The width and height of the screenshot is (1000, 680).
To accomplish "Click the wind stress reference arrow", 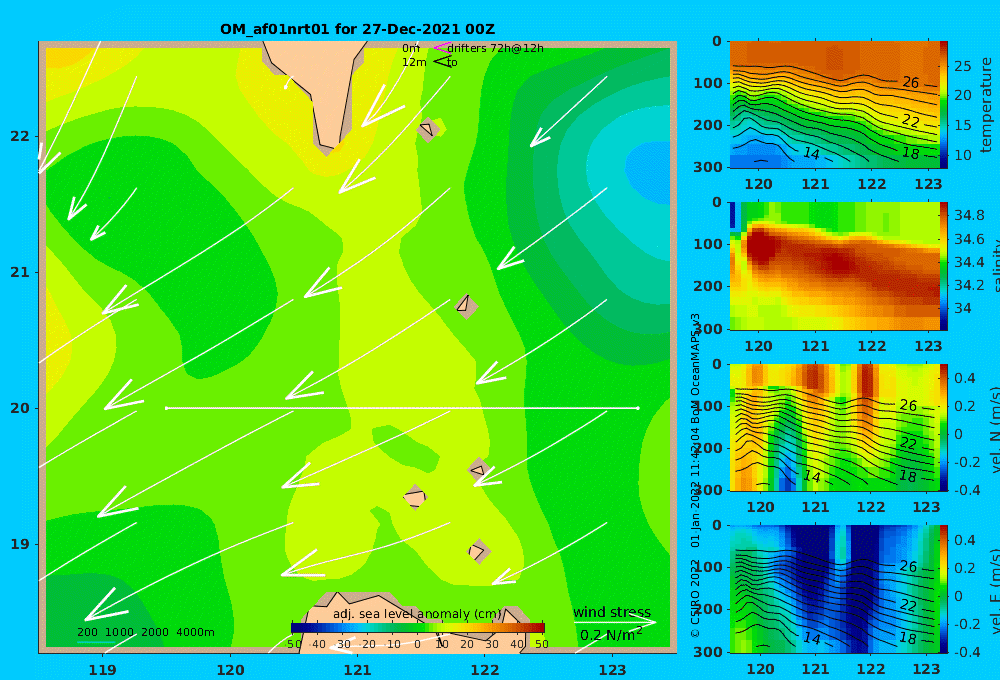I will click(615, 622).
